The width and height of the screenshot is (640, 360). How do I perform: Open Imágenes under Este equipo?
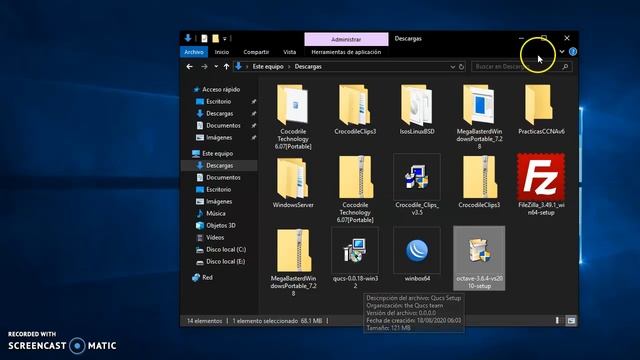tap(219, 202)
